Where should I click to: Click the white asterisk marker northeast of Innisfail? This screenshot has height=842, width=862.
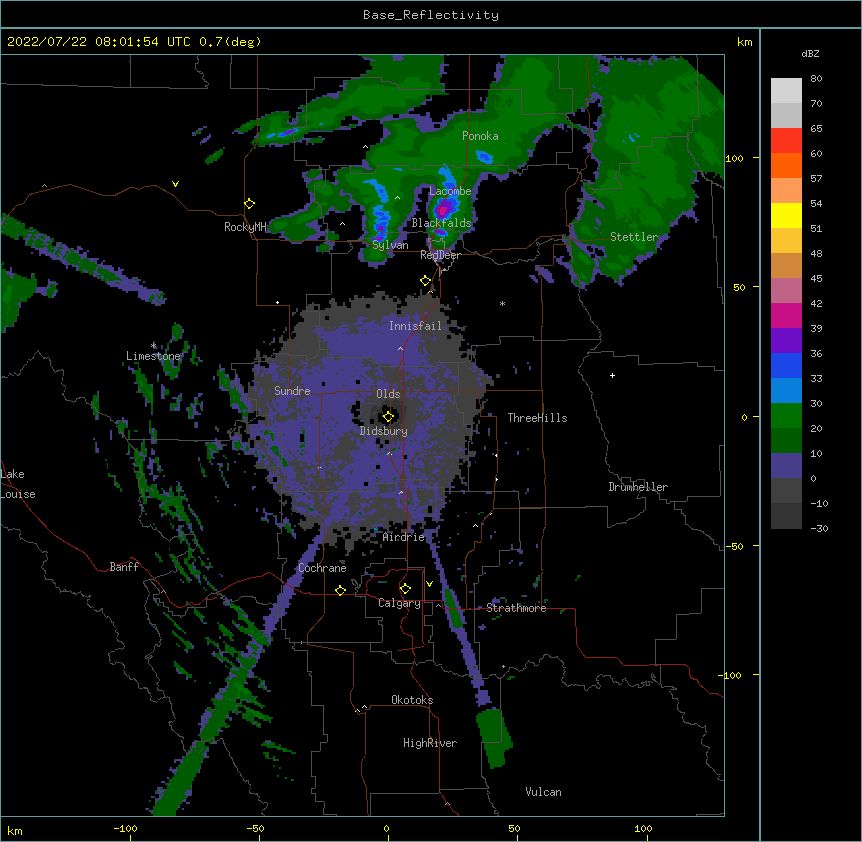(x=502, y=303)
